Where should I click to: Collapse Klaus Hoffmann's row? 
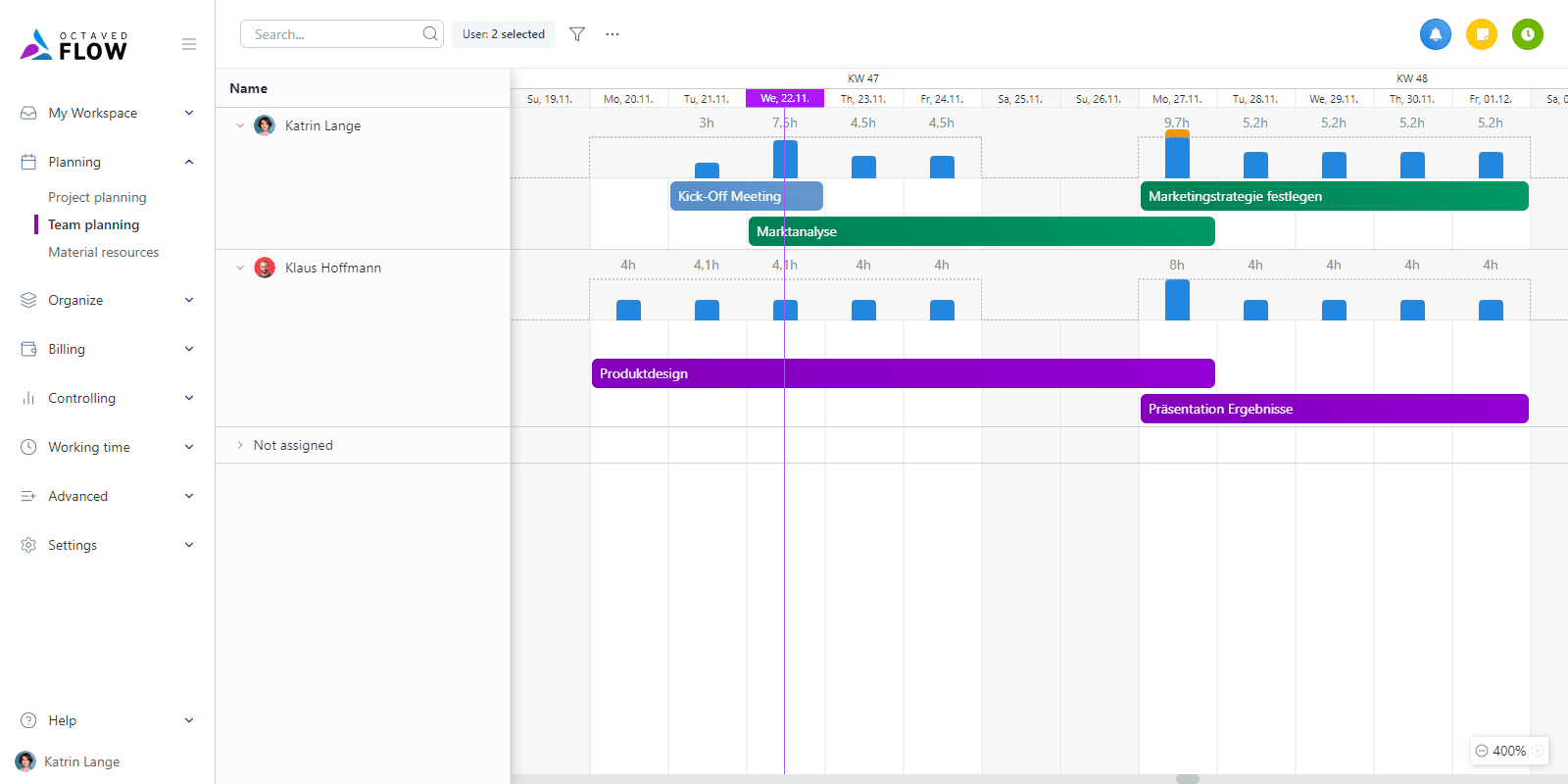[x=240, y=268]
